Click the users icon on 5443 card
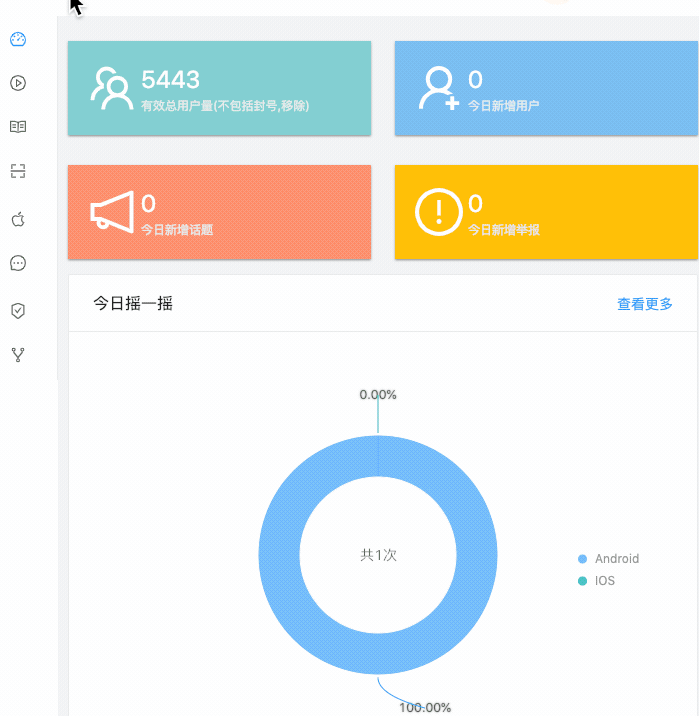The width and height of the screenshot is (699, 716). click(x=112, y=89)
